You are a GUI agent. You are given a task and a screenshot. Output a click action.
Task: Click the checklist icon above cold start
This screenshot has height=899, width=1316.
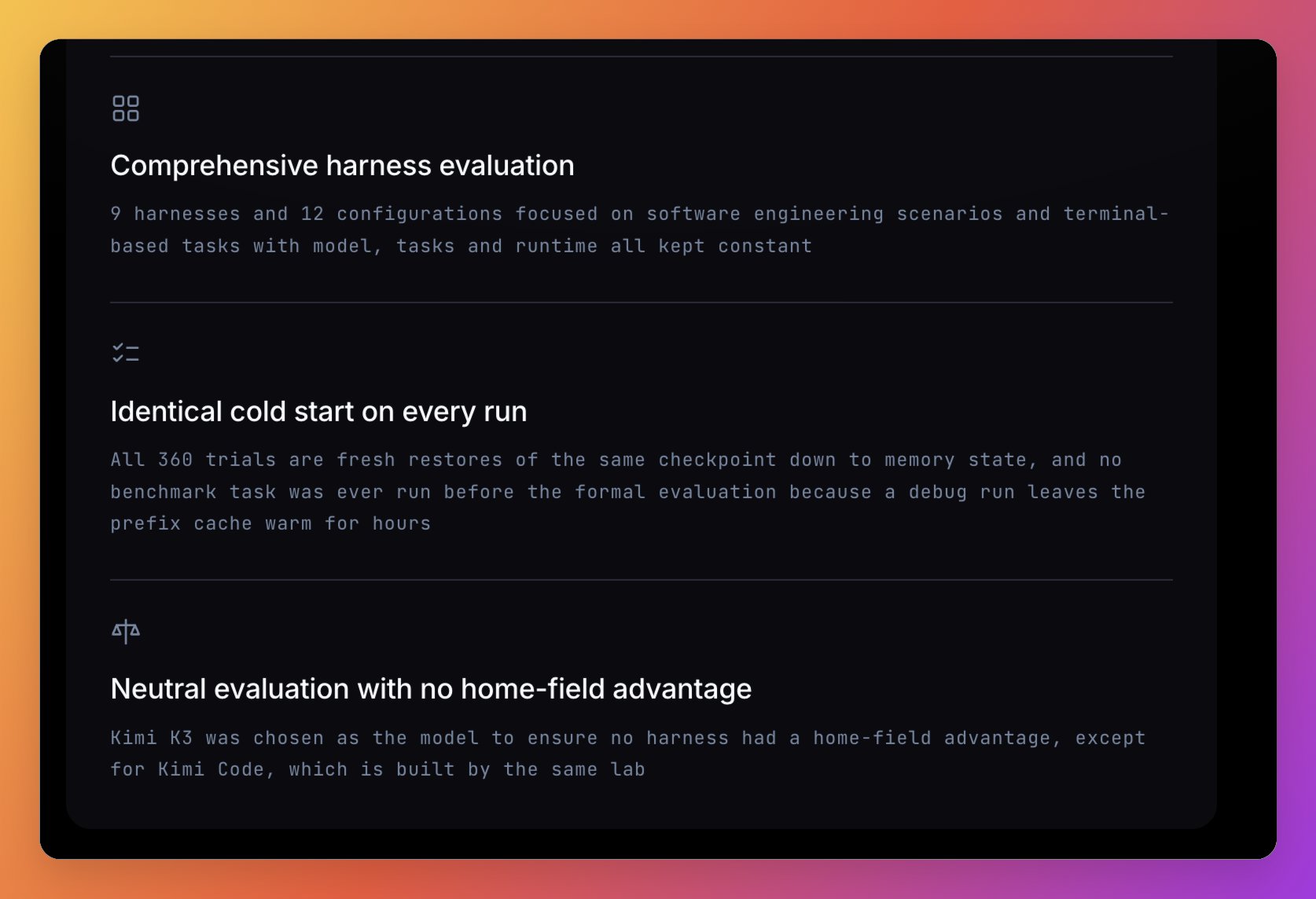[x=126, y=353]
